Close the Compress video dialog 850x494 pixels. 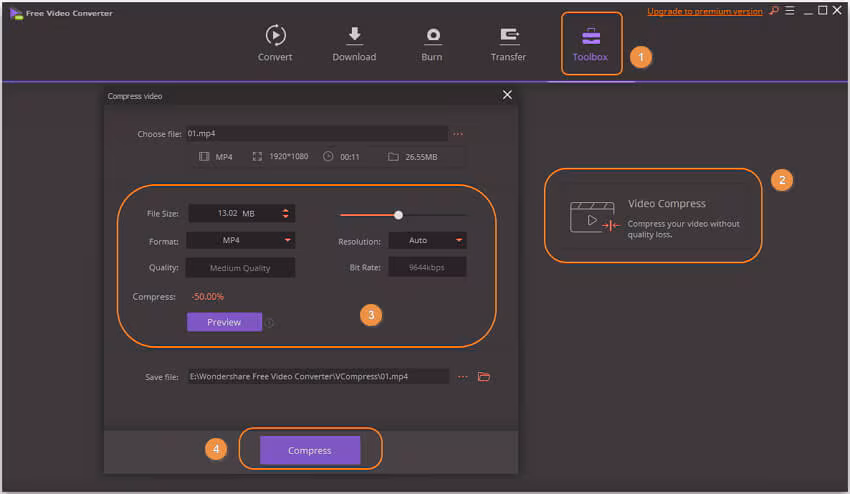507,95
